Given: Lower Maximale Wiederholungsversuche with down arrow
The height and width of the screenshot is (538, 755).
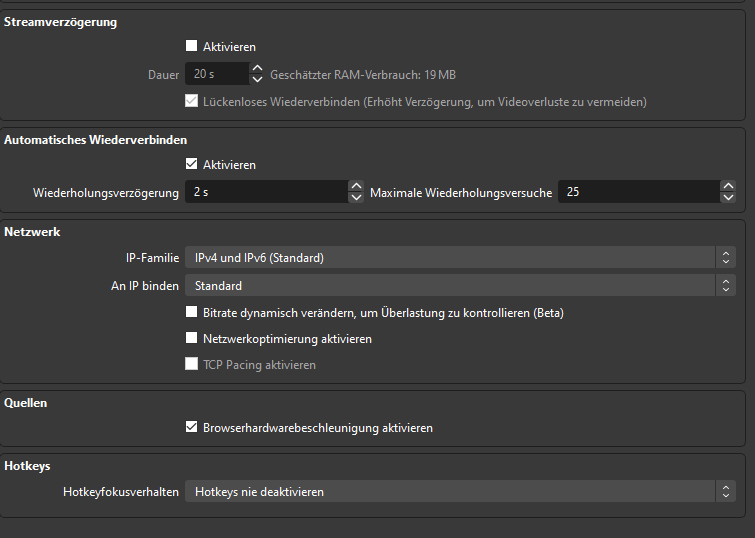Looking at the screenshot, I should (x=727, y=198).
